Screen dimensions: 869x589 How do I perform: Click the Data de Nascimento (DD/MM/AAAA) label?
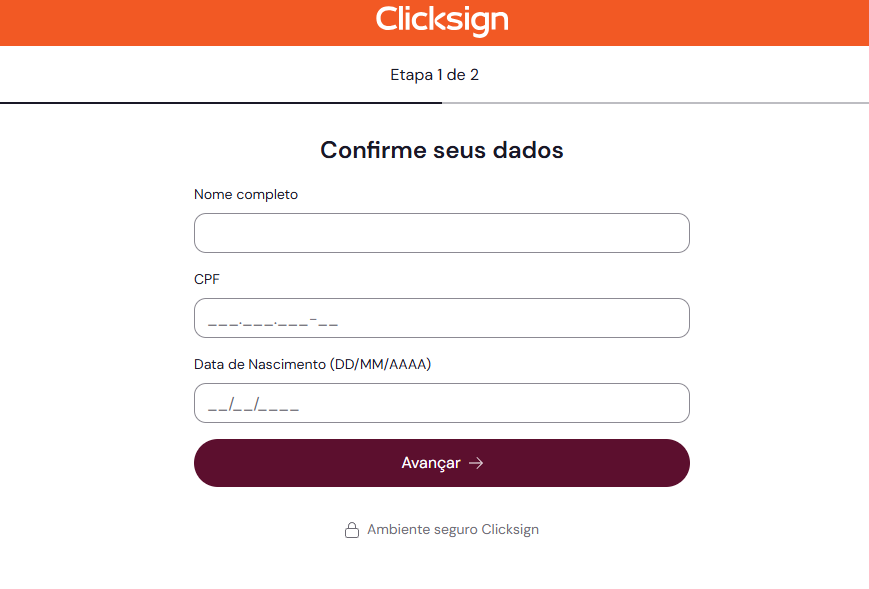coord(312,364)
